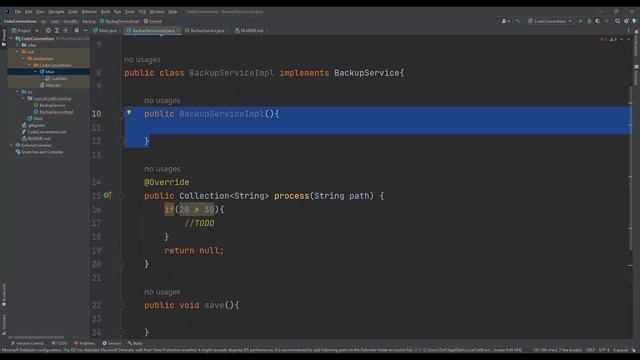Viewport: 640px width, 360px height.
Task: Fold the save method at line 22
Action: point(121,305)
